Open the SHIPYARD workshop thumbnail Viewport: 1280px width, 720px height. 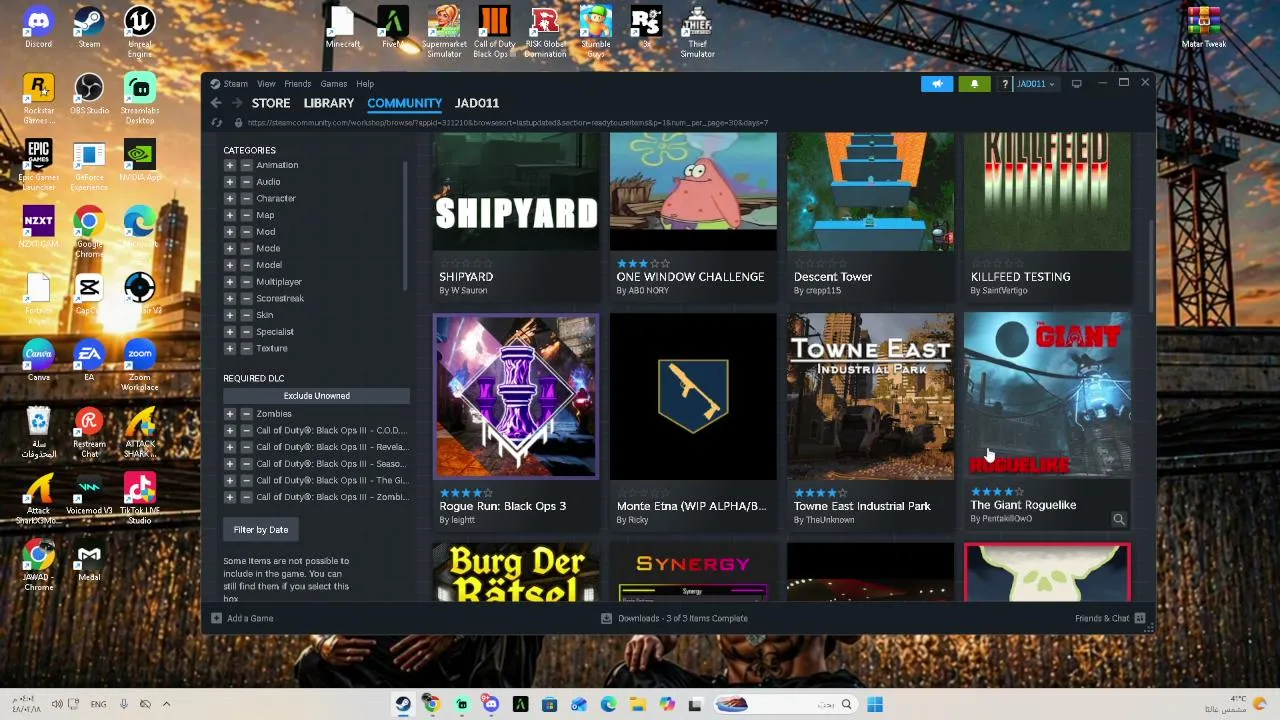(516, 192)
